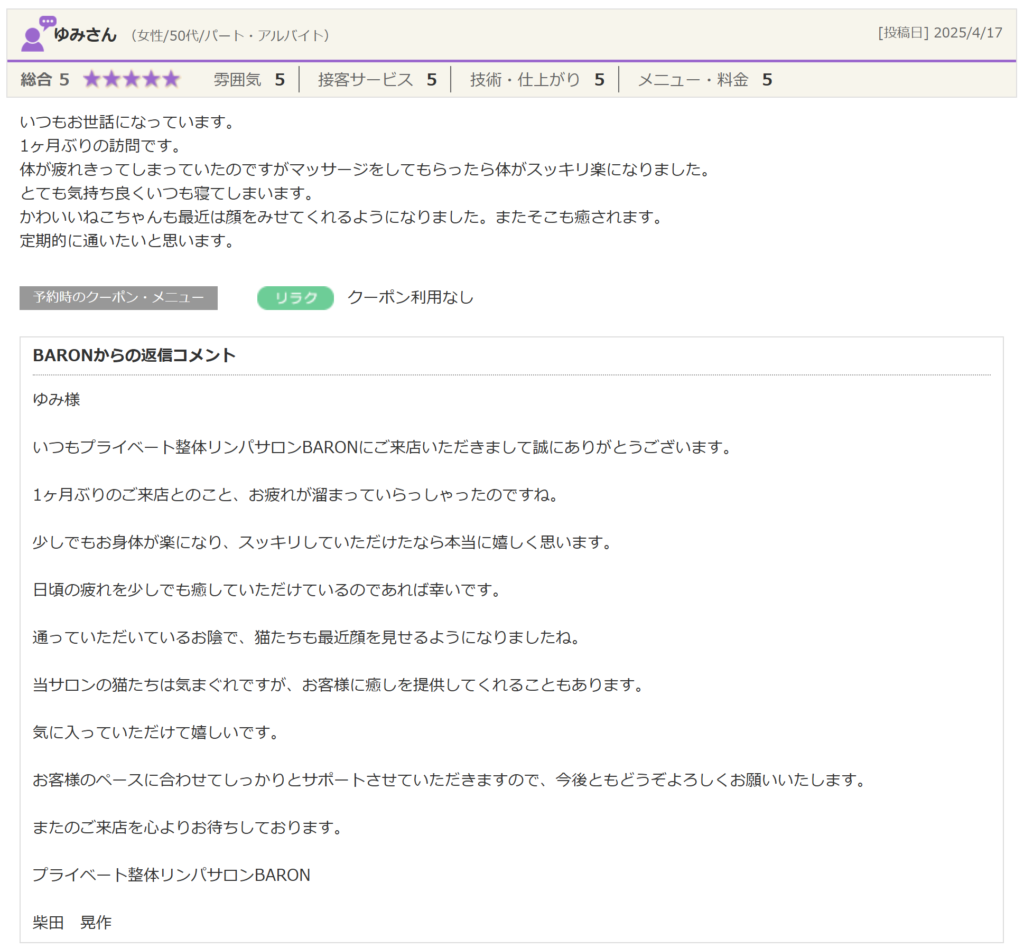1024x949 pixels.
Task: Click the 総合 5 overall score
Action: (45, 80)
